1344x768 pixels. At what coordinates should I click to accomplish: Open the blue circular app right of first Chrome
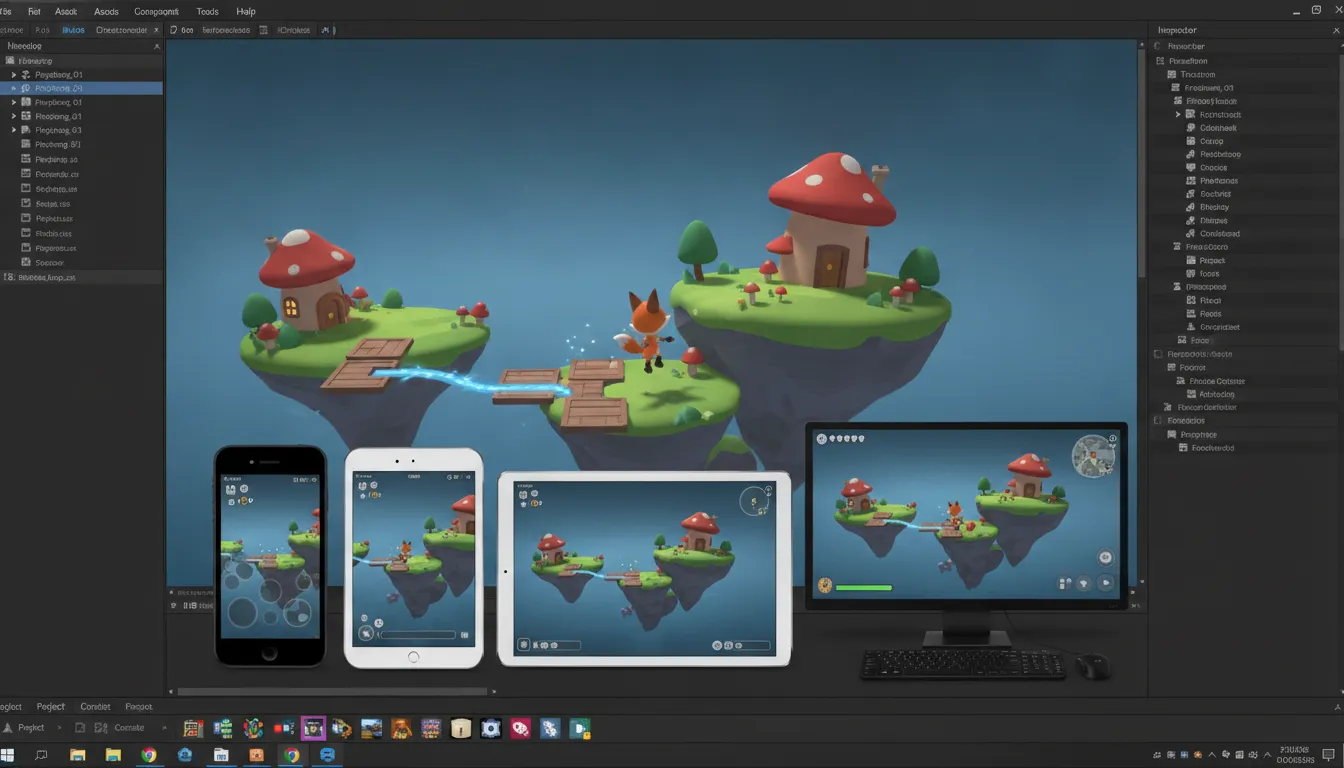point(185,755)
